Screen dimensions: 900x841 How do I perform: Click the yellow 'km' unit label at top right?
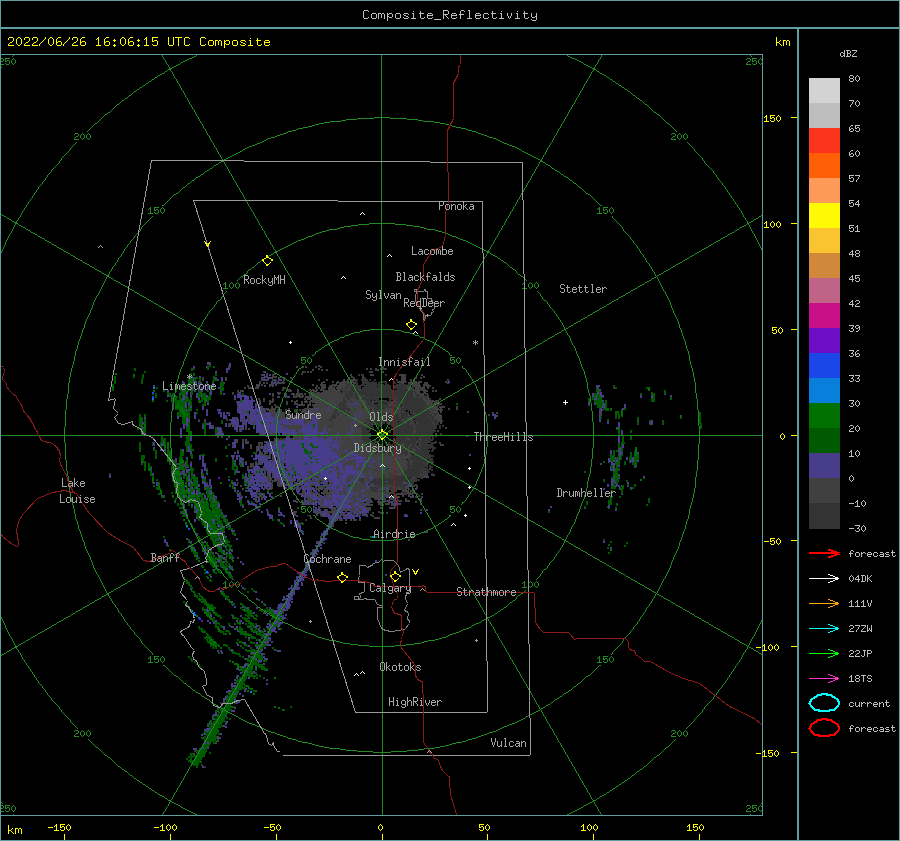782,42
